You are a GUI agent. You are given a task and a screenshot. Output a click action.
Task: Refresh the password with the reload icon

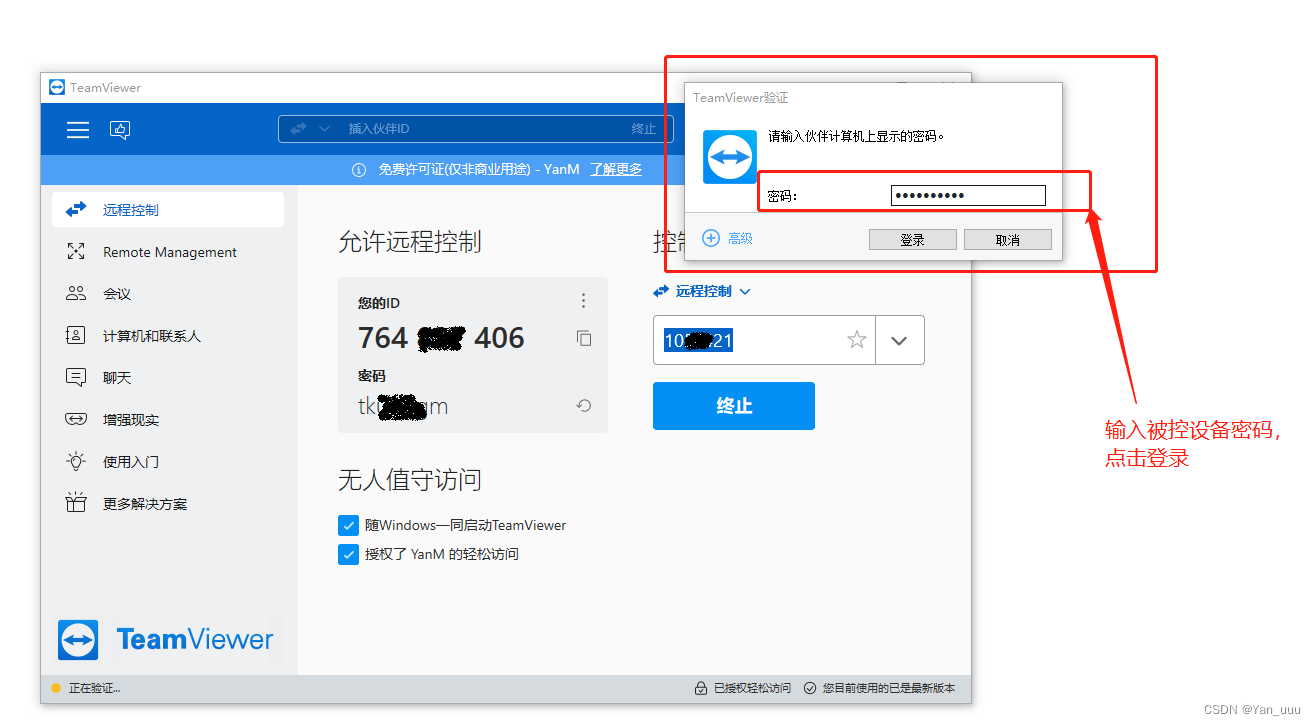pos(584,406)
